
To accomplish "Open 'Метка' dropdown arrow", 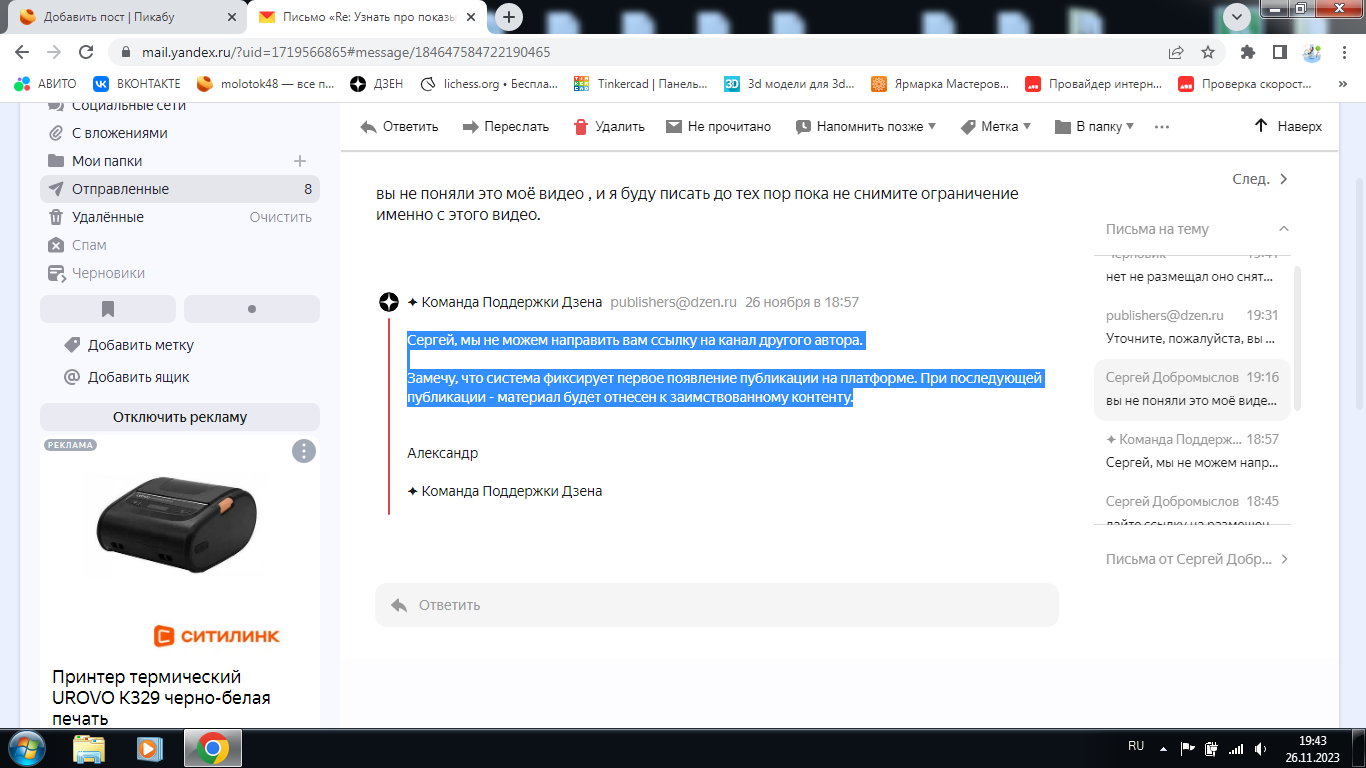I will click(x=1027, y=126).
